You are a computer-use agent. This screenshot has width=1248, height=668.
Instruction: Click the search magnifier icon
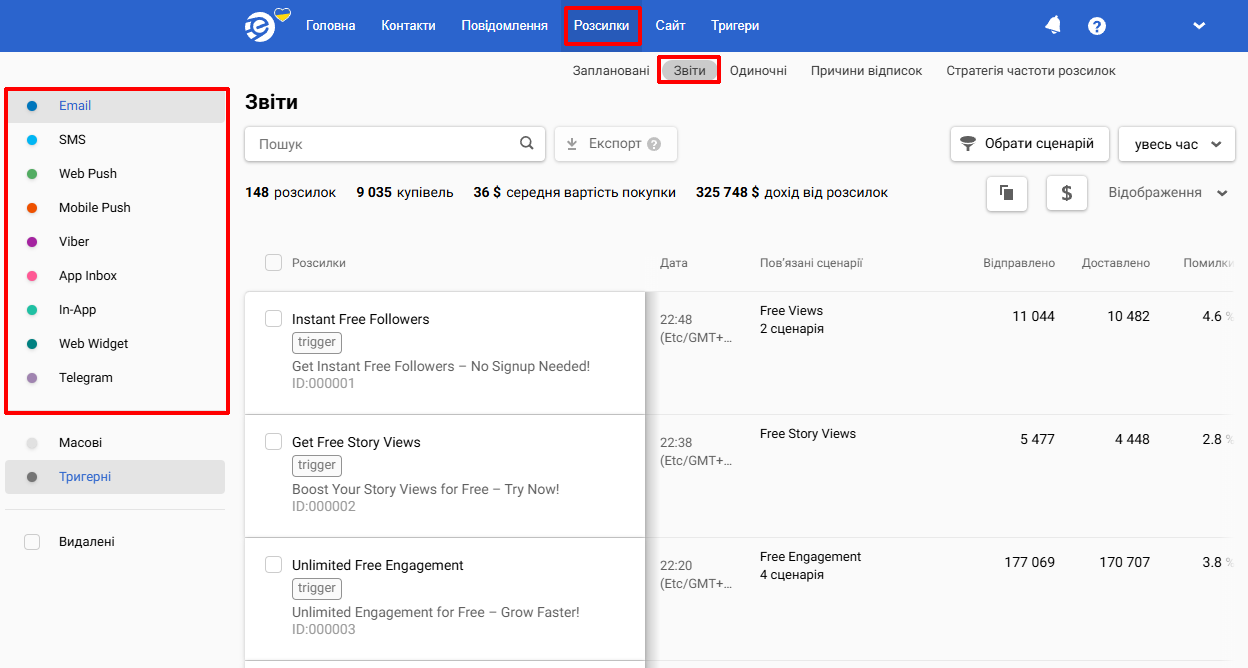pyautogui.click(x=527, y=144)
